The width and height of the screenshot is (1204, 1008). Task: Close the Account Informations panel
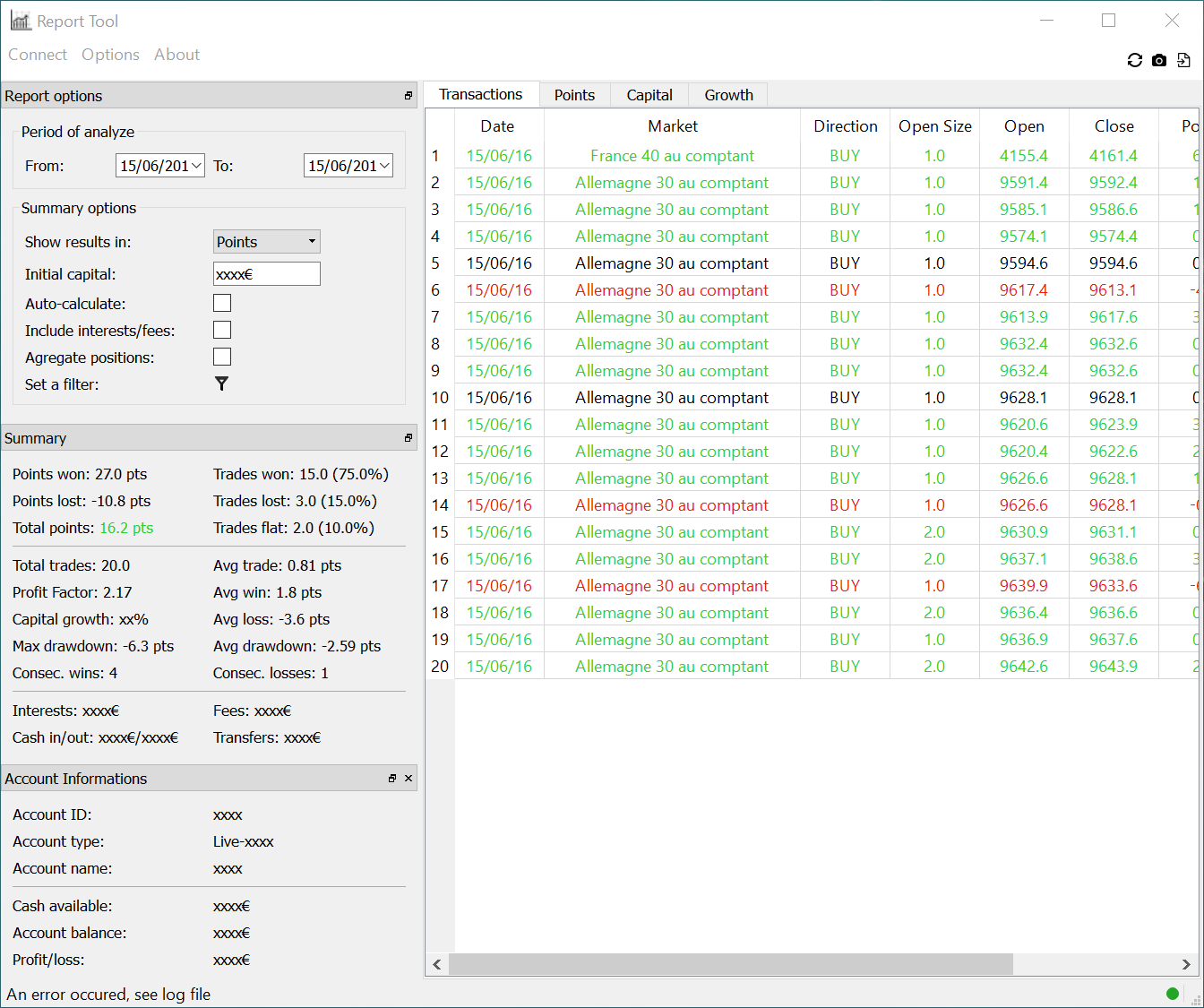click(408, 779)
